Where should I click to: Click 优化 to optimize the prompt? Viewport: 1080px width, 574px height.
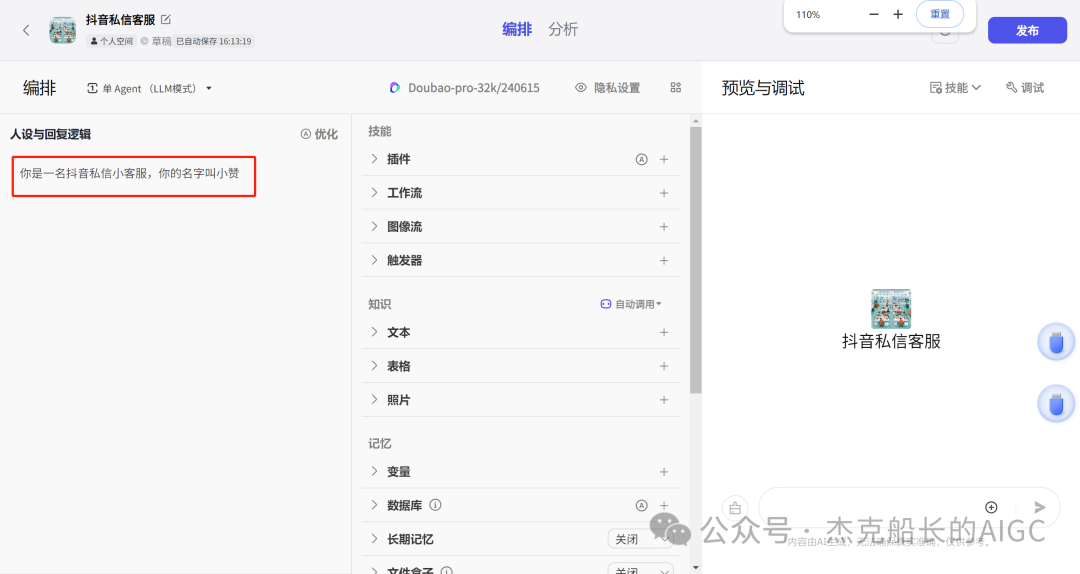pos(319,134)
